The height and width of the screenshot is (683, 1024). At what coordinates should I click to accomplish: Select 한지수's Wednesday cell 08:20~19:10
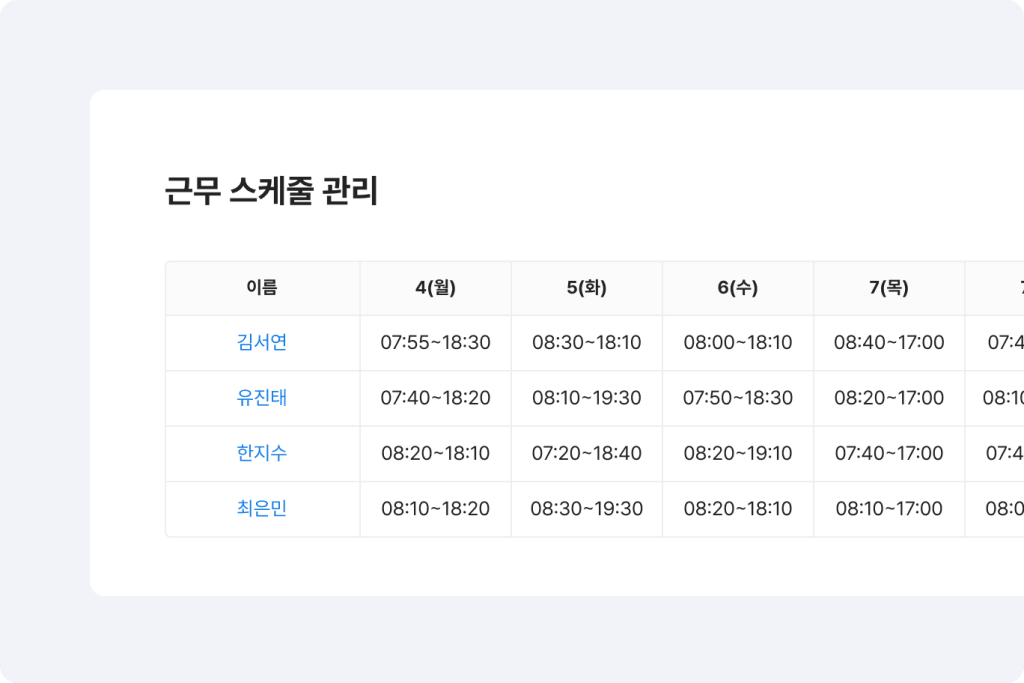click(x=738, y=453)
